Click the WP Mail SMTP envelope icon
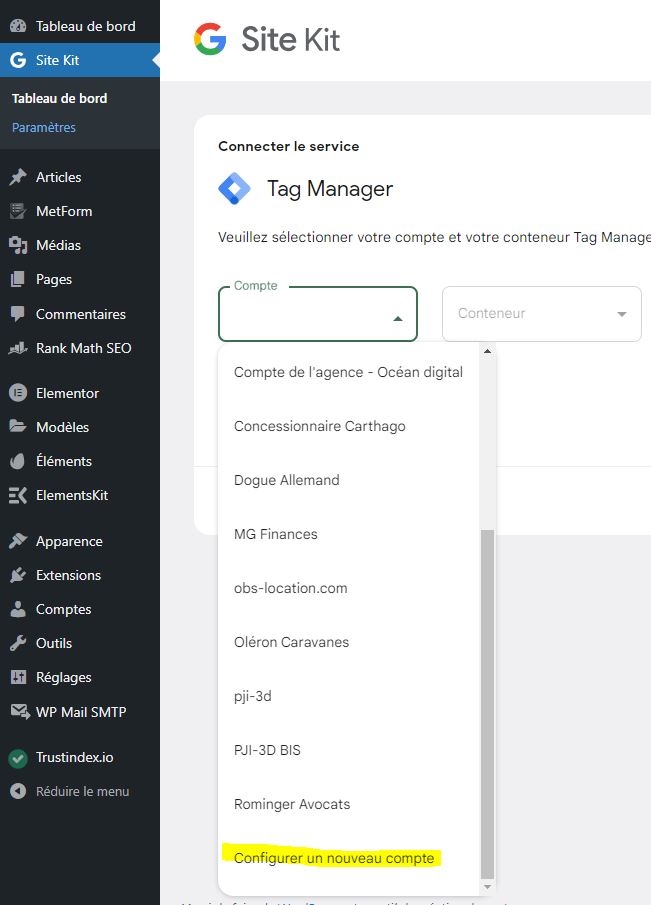Screen dimensions: 651x905 click(x=17, y=712)
